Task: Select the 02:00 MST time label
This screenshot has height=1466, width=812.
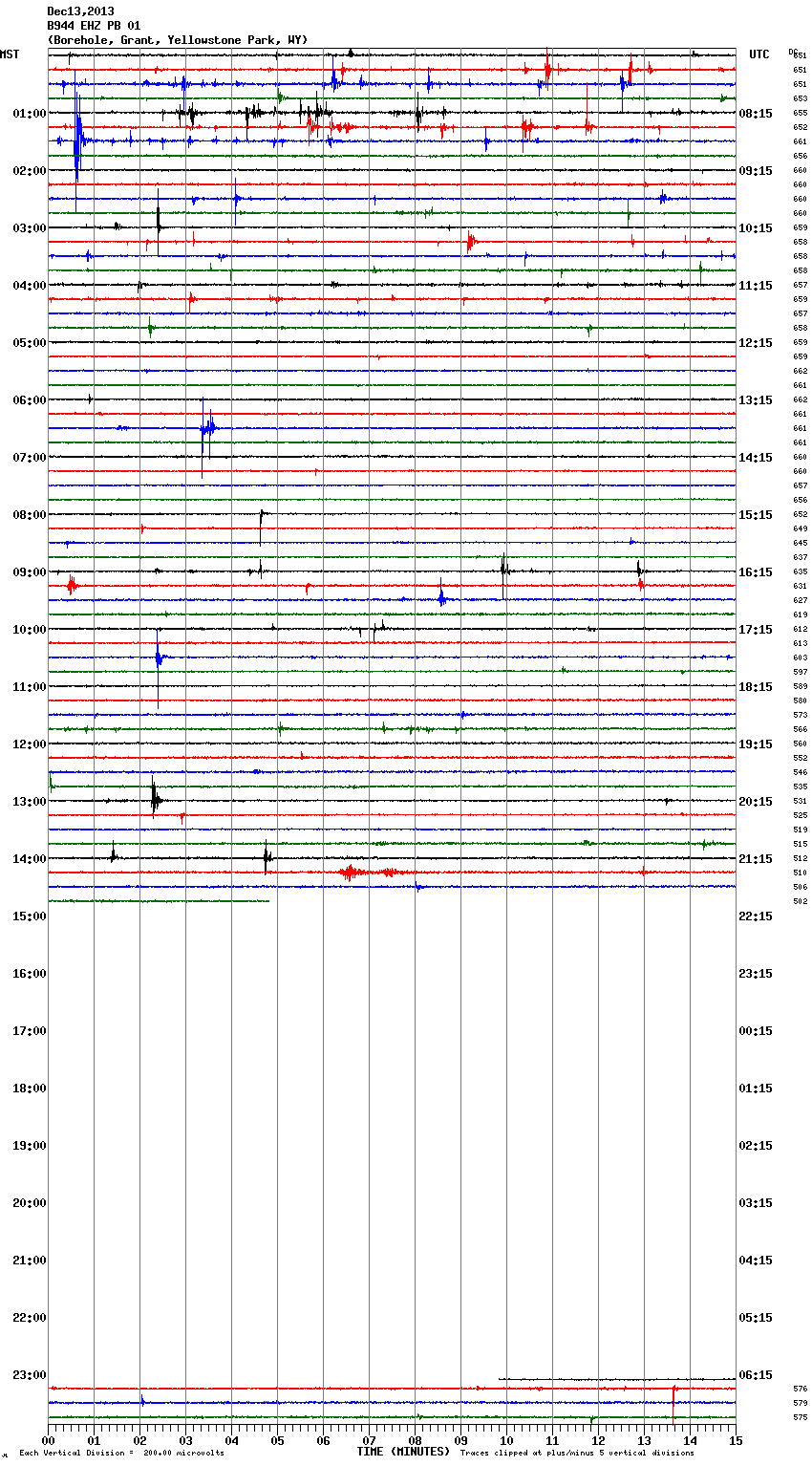Action: coord(29,171)
